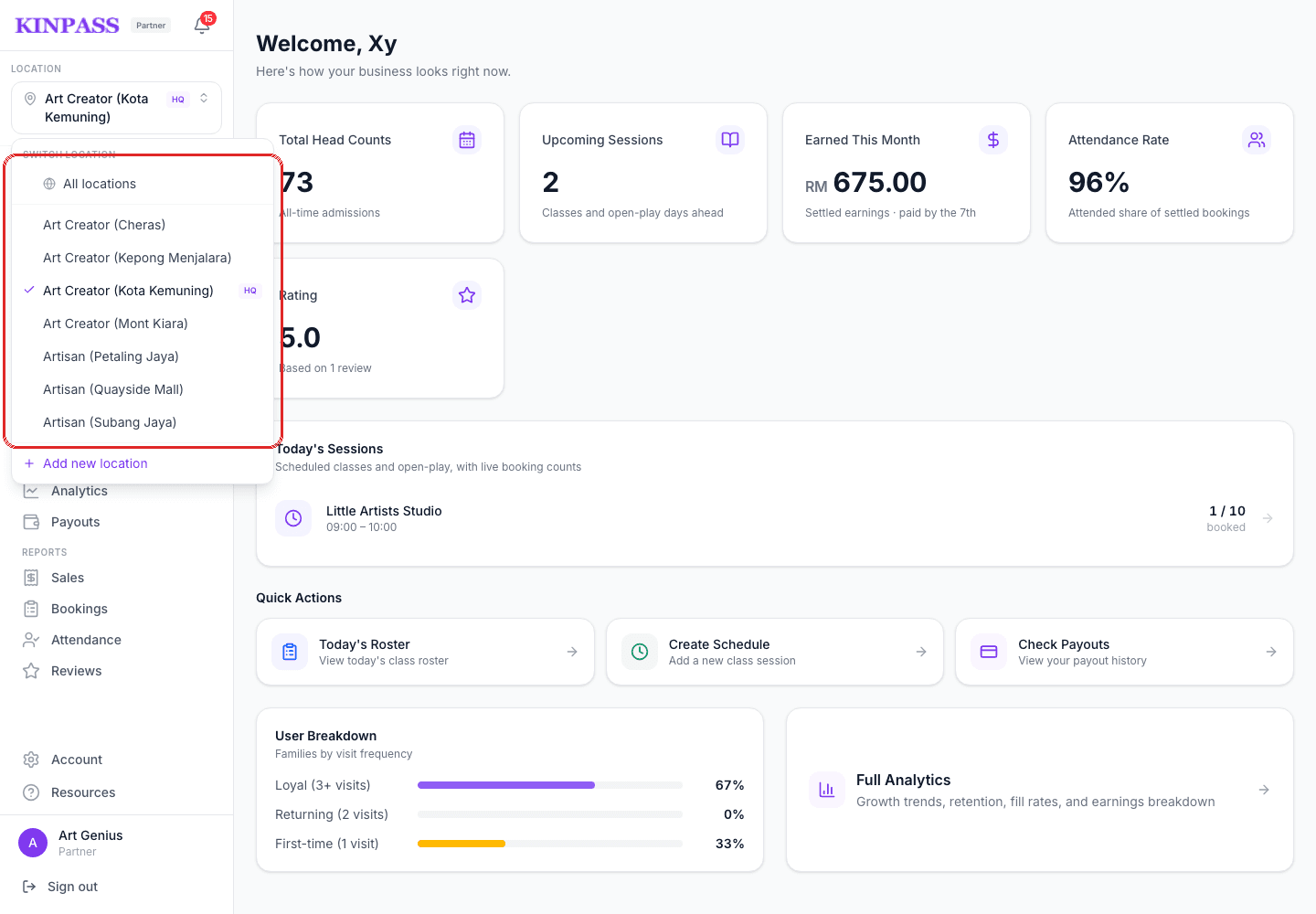Select All locations from the list
The width and height of the screenshot is (1316, 914).
tap(143, 184)
